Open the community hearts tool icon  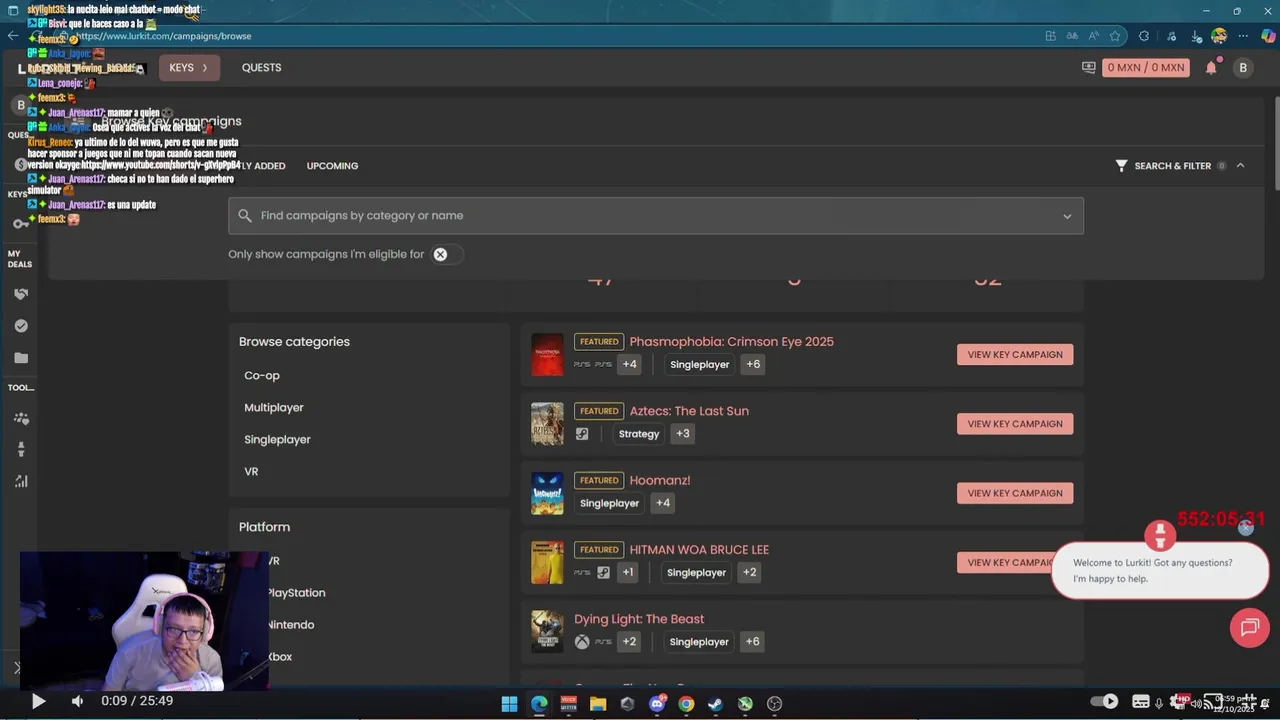(x=21, y=418)
